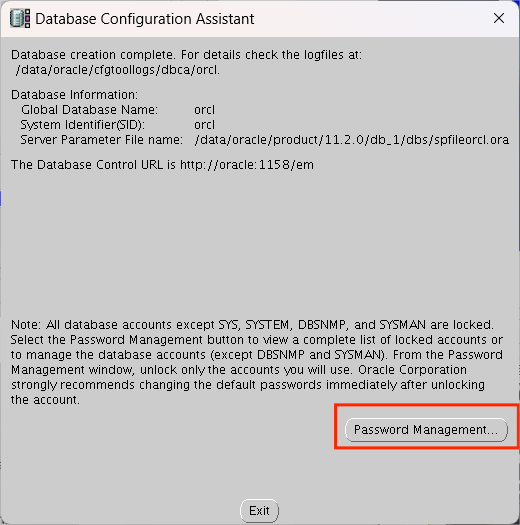The height and width of the screenshot is (525, 520).
Task: Close the Database Configuration Assistant dialog
Action: (x=499, y=18)
